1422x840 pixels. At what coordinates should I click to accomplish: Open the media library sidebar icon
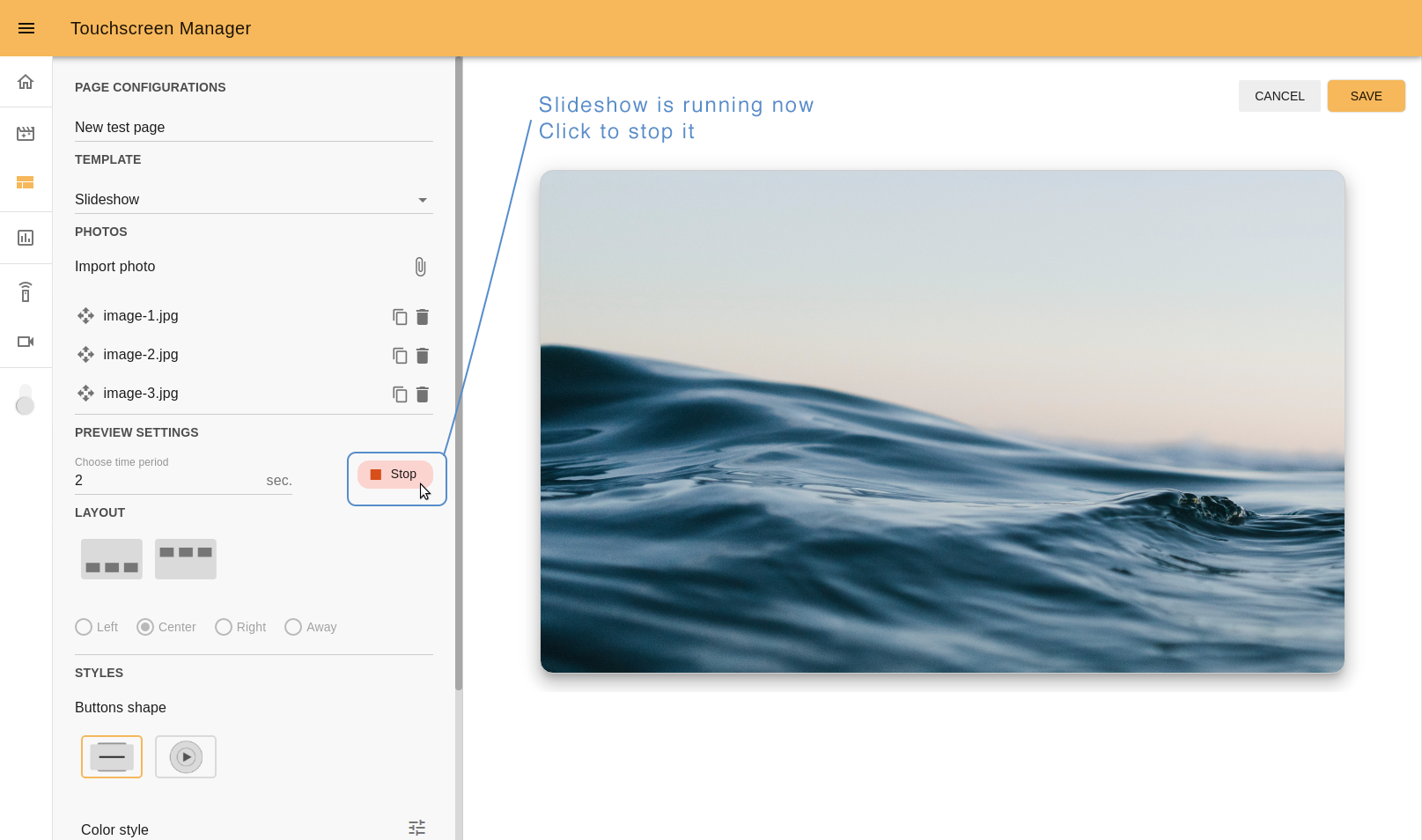(x=26, y=134)
